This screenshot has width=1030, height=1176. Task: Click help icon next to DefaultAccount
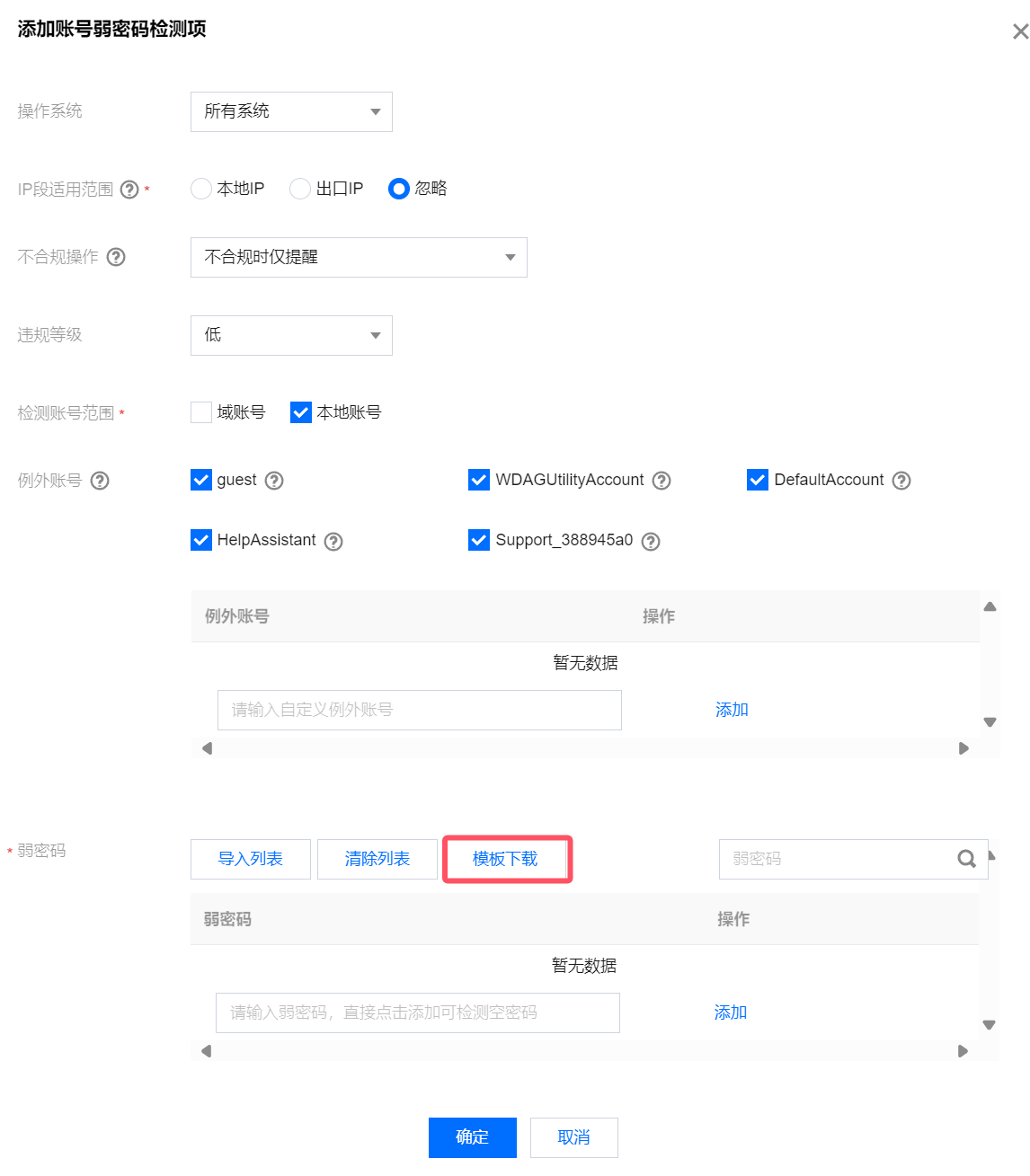(x=901, y=481)
